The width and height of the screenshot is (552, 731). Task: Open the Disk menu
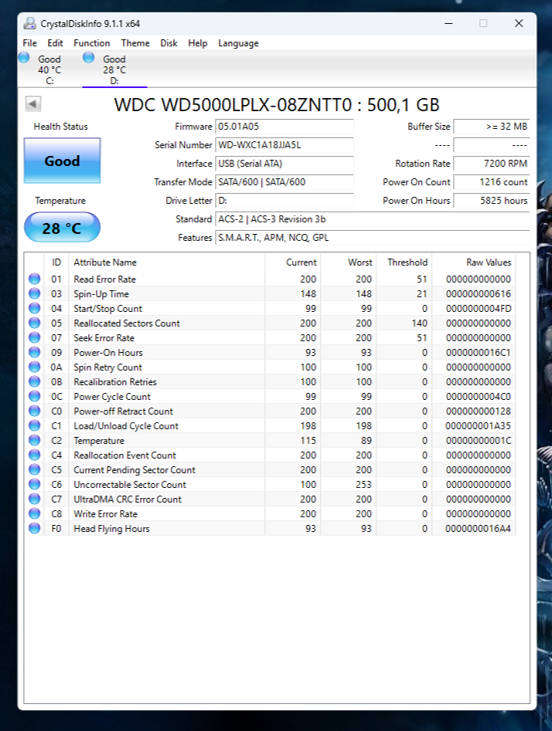tap(168, 43)
